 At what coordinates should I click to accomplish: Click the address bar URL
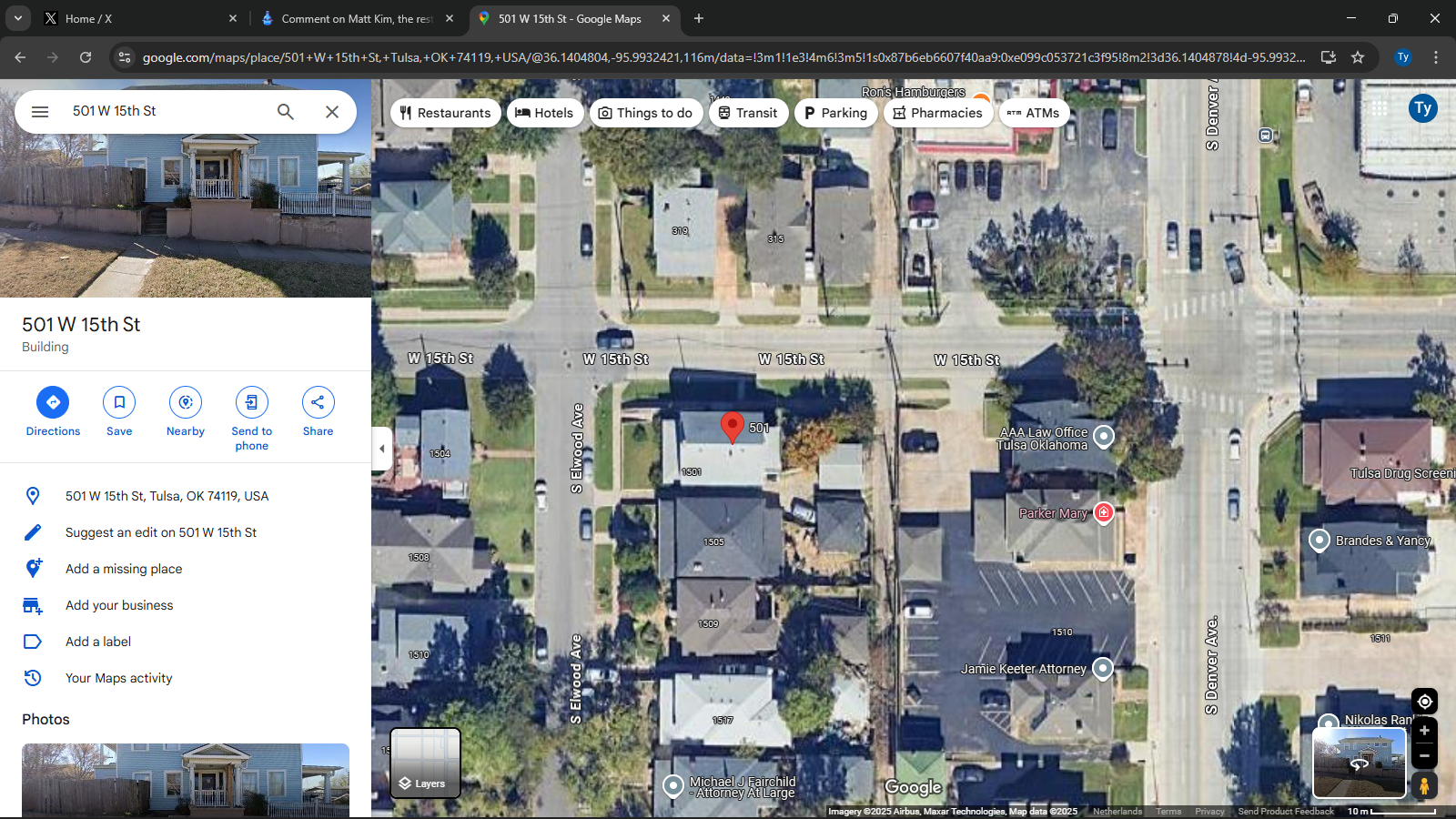pos(723,57)
